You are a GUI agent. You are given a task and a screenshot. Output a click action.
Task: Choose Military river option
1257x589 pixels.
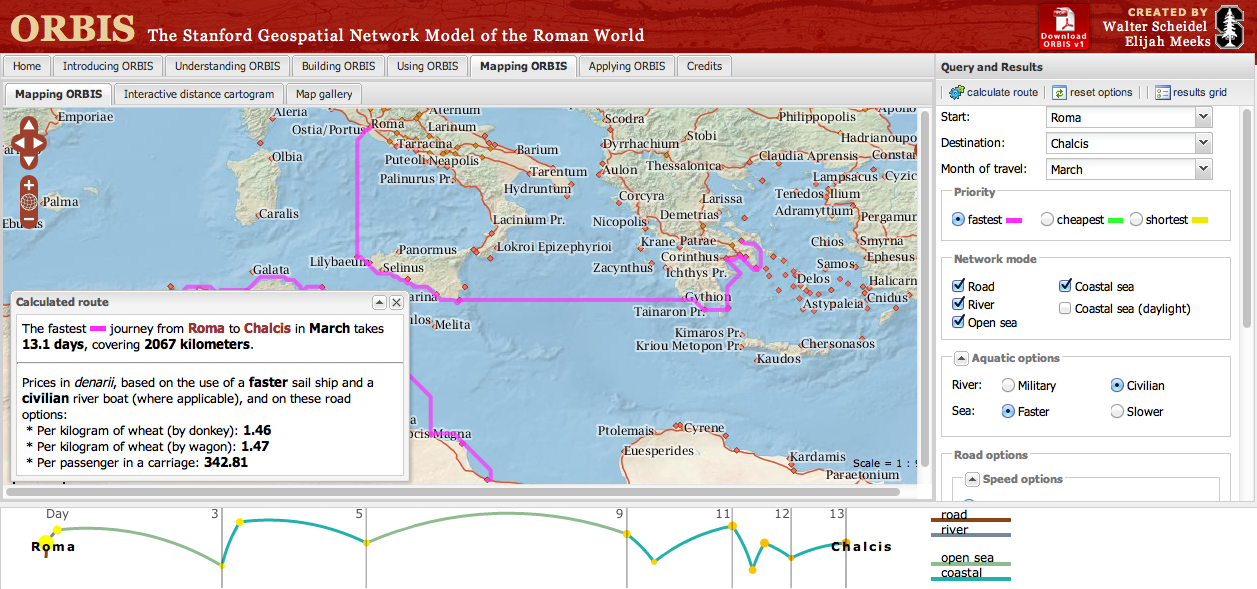1008,385
